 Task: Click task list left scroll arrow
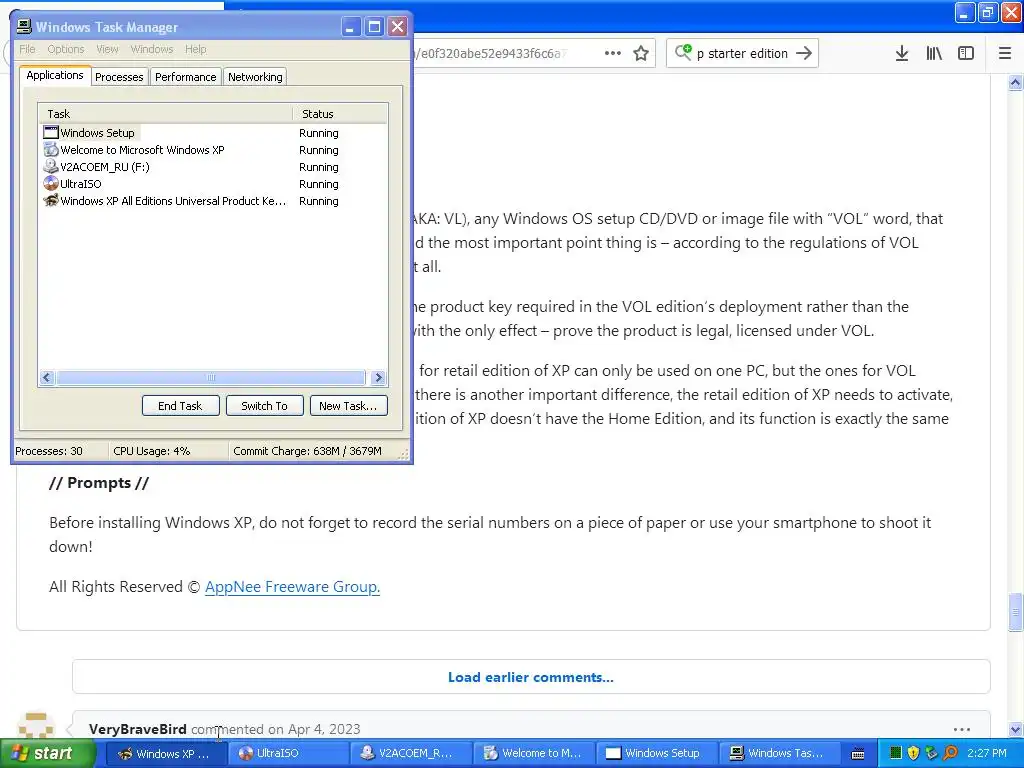pyautogui.click(x=46, y=377)
